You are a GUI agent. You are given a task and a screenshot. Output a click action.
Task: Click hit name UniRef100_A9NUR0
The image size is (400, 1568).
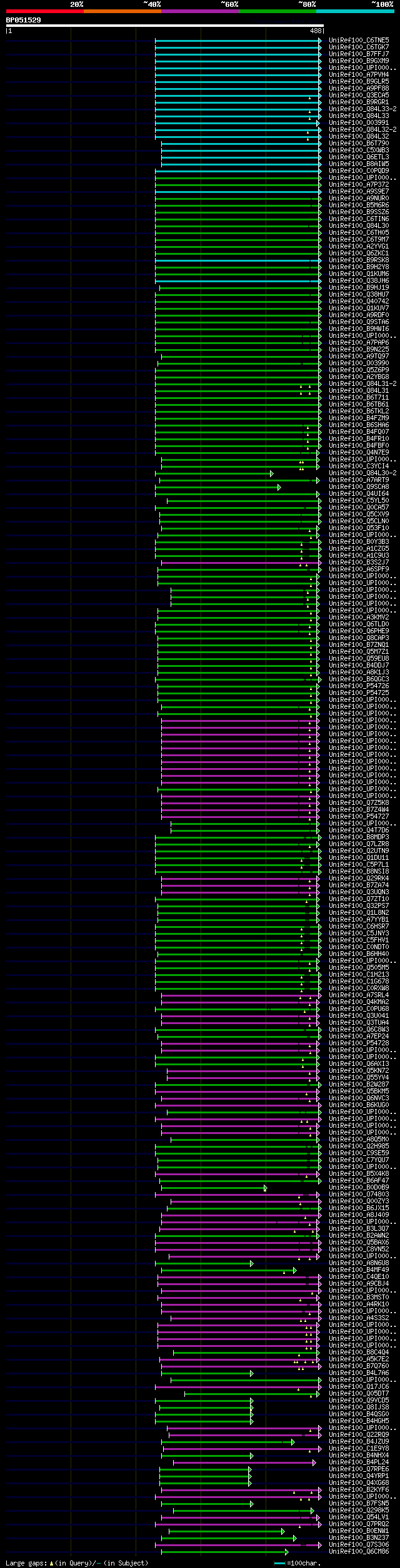[359, 199]
